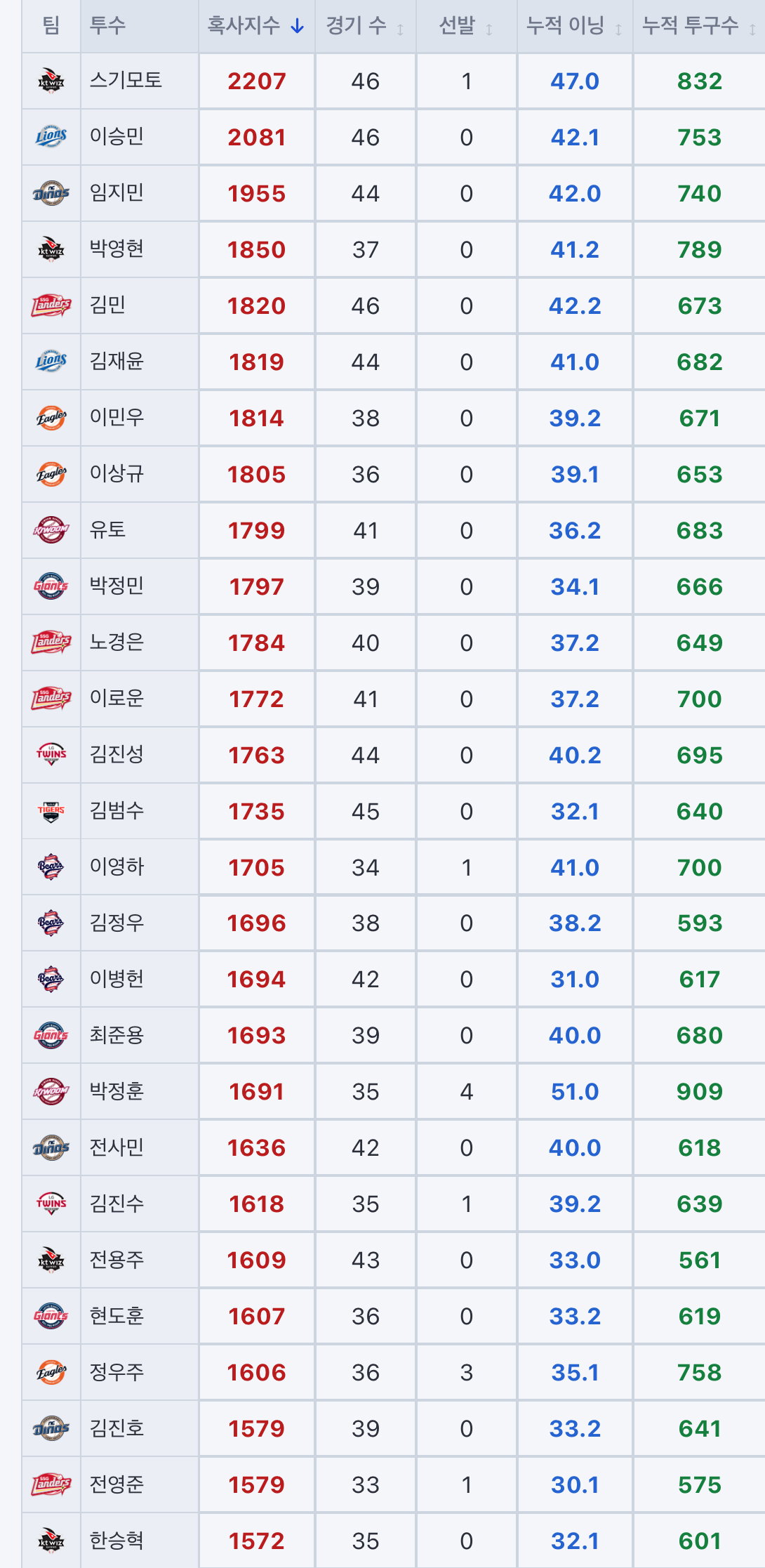Click the Eagles logo beside 이민우
This screenshot has height=1568, width=765.
click(x=51, y=417)
